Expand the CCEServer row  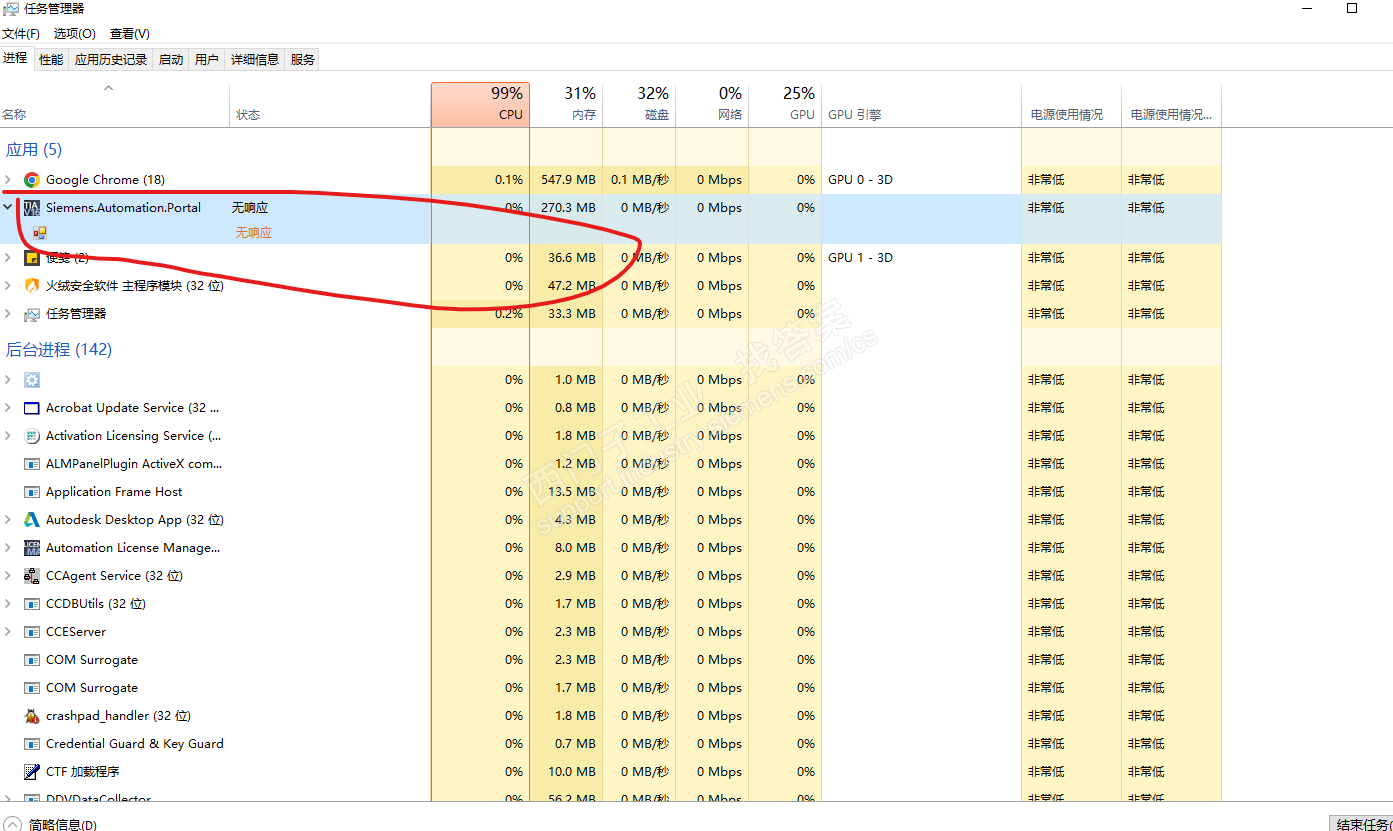[9, 632]
